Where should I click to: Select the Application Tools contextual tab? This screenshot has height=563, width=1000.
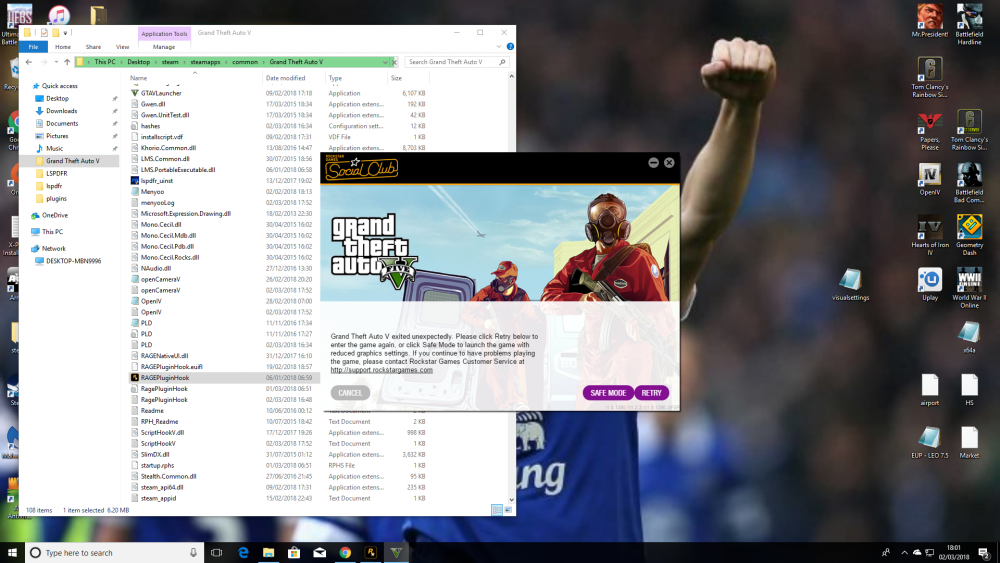165,33
